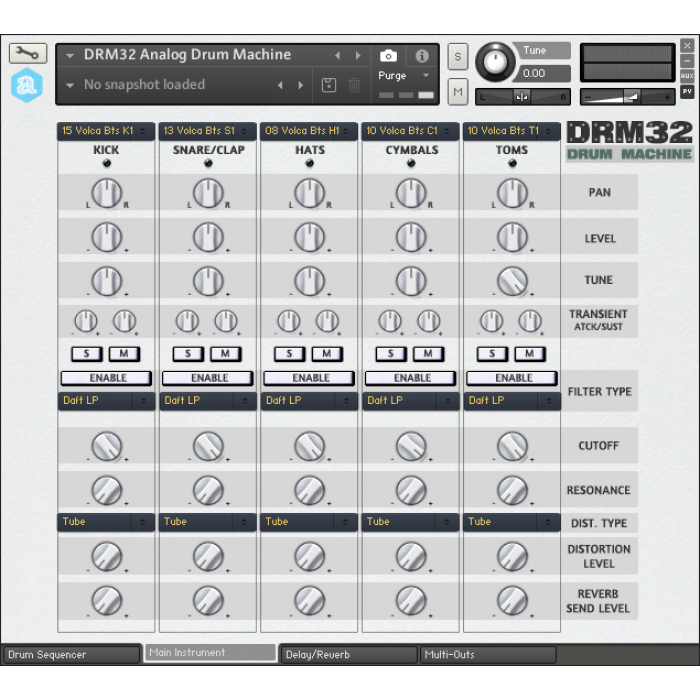
Task: Mute the TOMS channel
Action: click(530, 354)
